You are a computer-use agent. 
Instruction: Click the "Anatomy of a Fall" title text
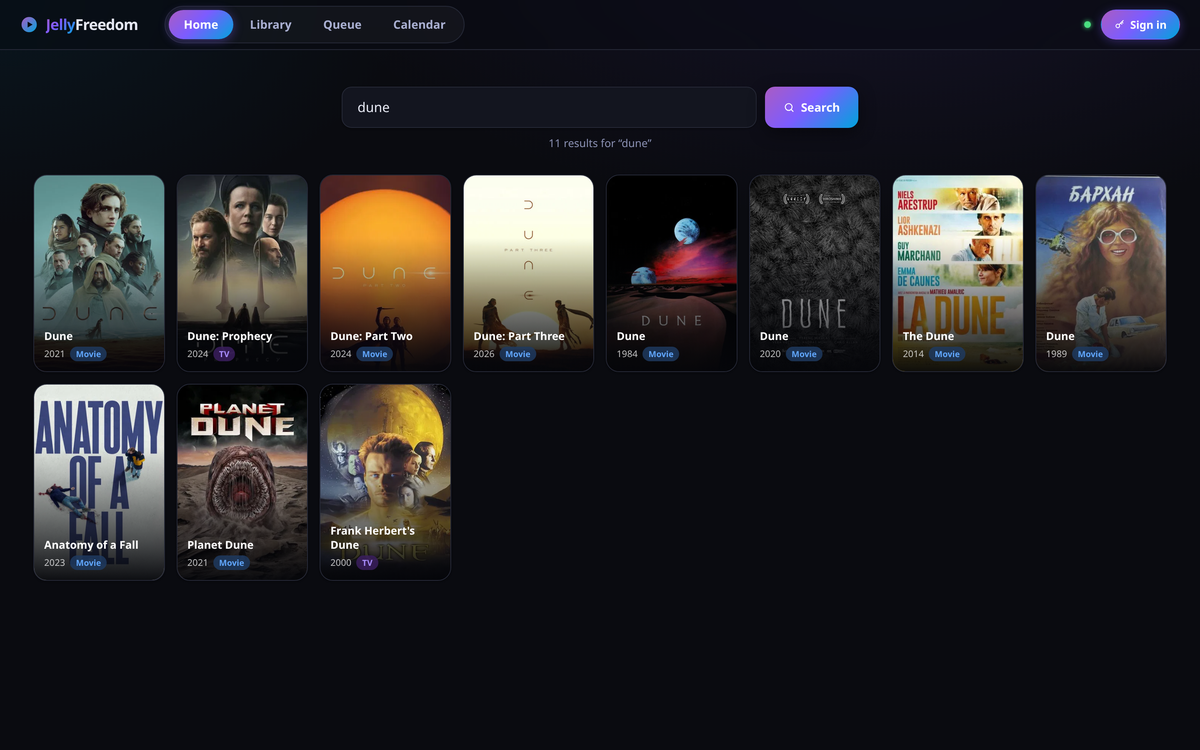tap(91, 545)
